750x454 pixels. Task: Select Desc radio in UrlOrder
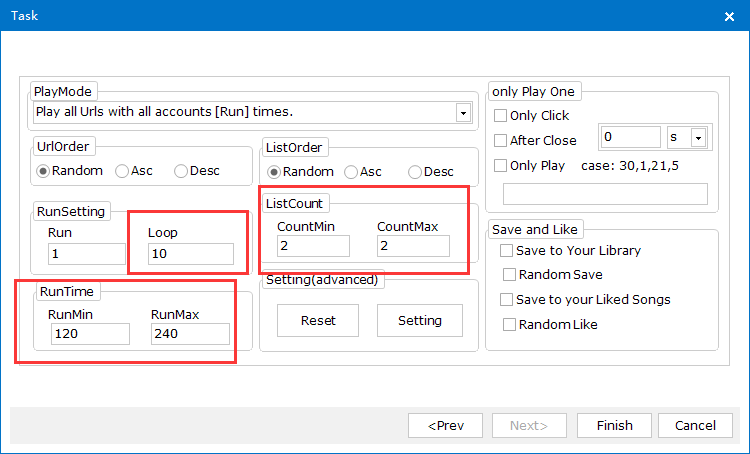181,171
